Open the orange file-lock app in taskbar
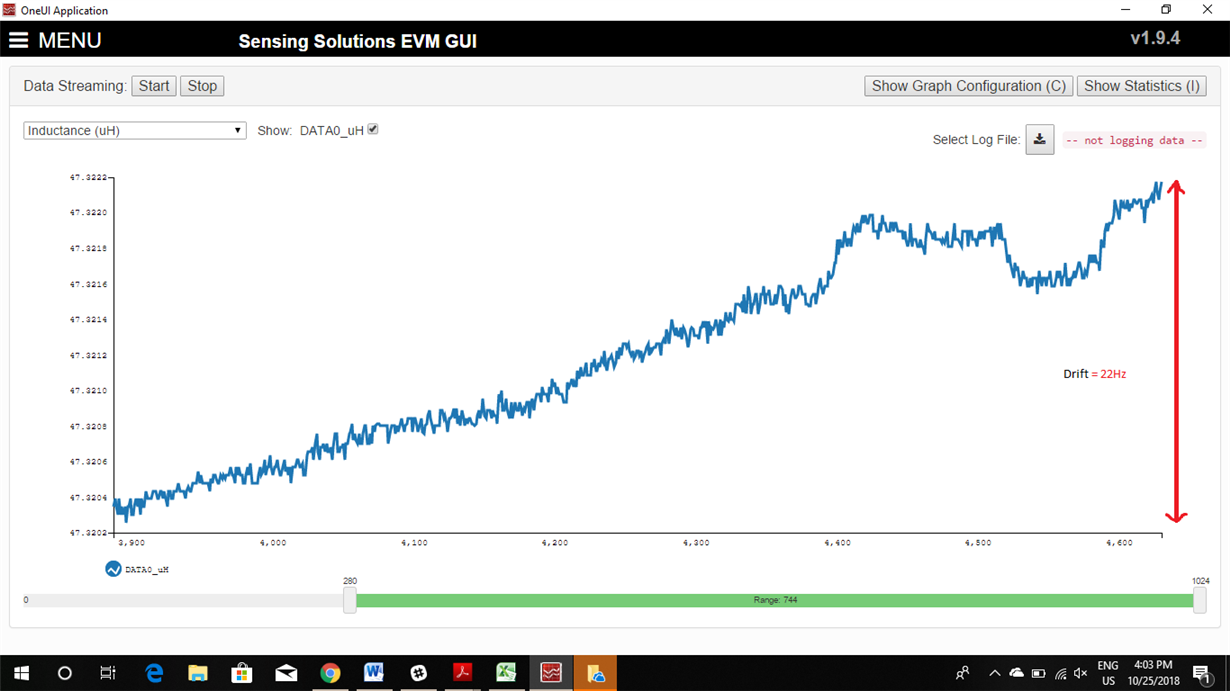This screenshot has height=691, width=1230. point(595,673)
